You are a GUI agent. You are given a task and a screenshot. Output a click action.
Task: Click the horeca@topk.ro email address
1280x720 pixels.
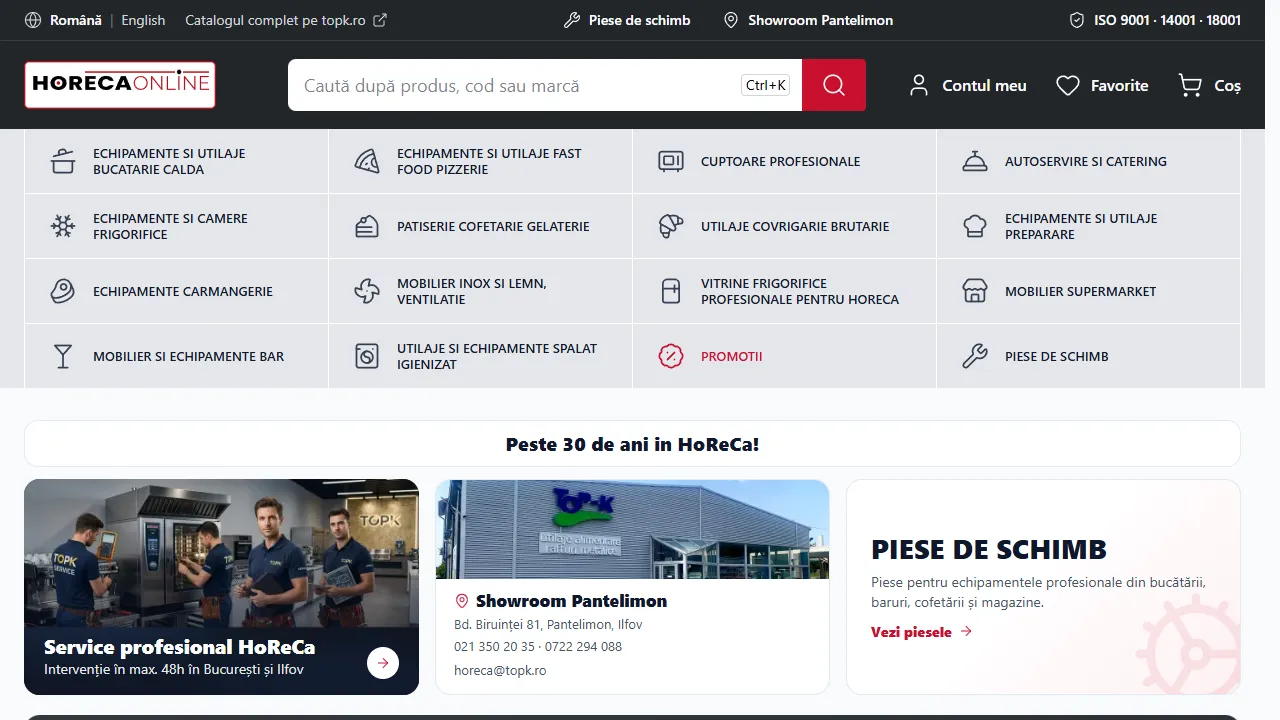500,670
